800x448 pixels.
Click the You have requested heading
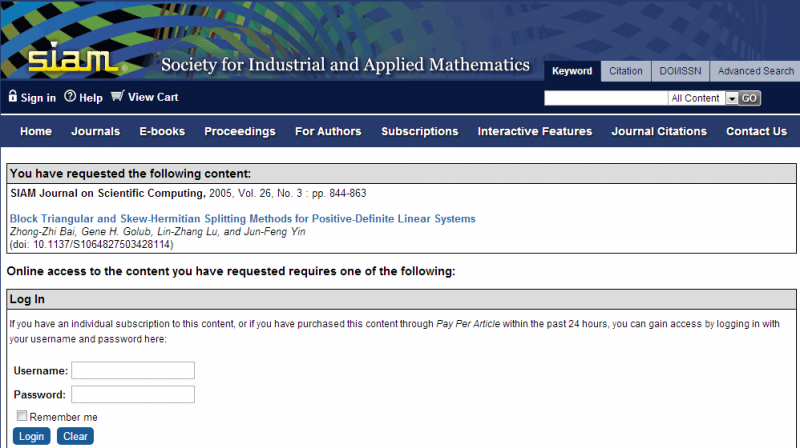pos(130,173)
